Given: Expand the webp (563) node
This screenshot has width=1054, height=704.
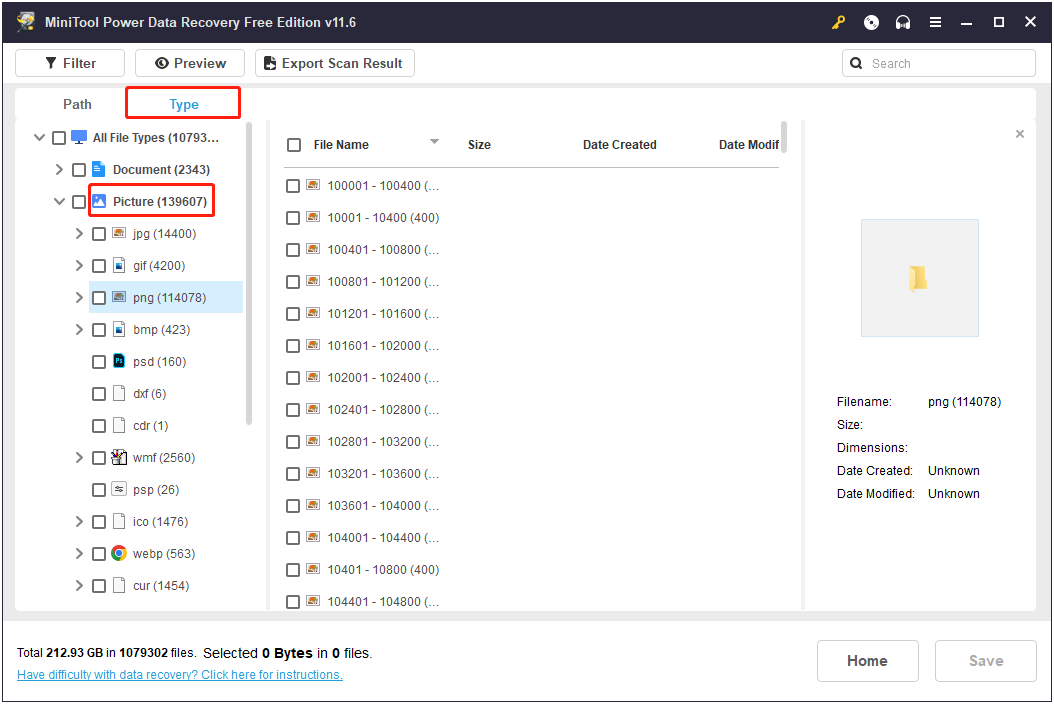Looking at the screenshot, I should 79,553.
